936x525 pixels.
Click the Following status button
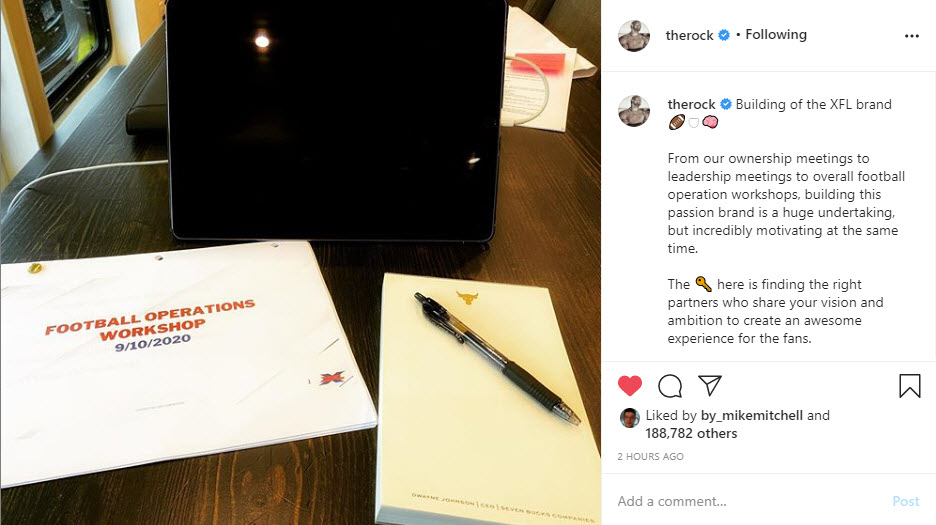pos(776,35)
